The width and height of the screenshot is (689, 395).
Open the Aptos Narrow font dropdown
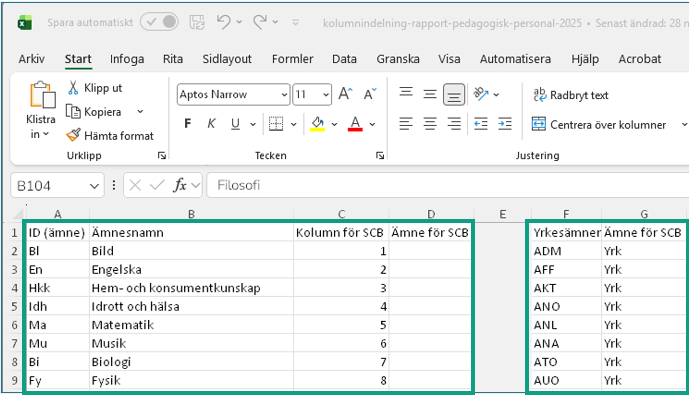tap(284, 94)
